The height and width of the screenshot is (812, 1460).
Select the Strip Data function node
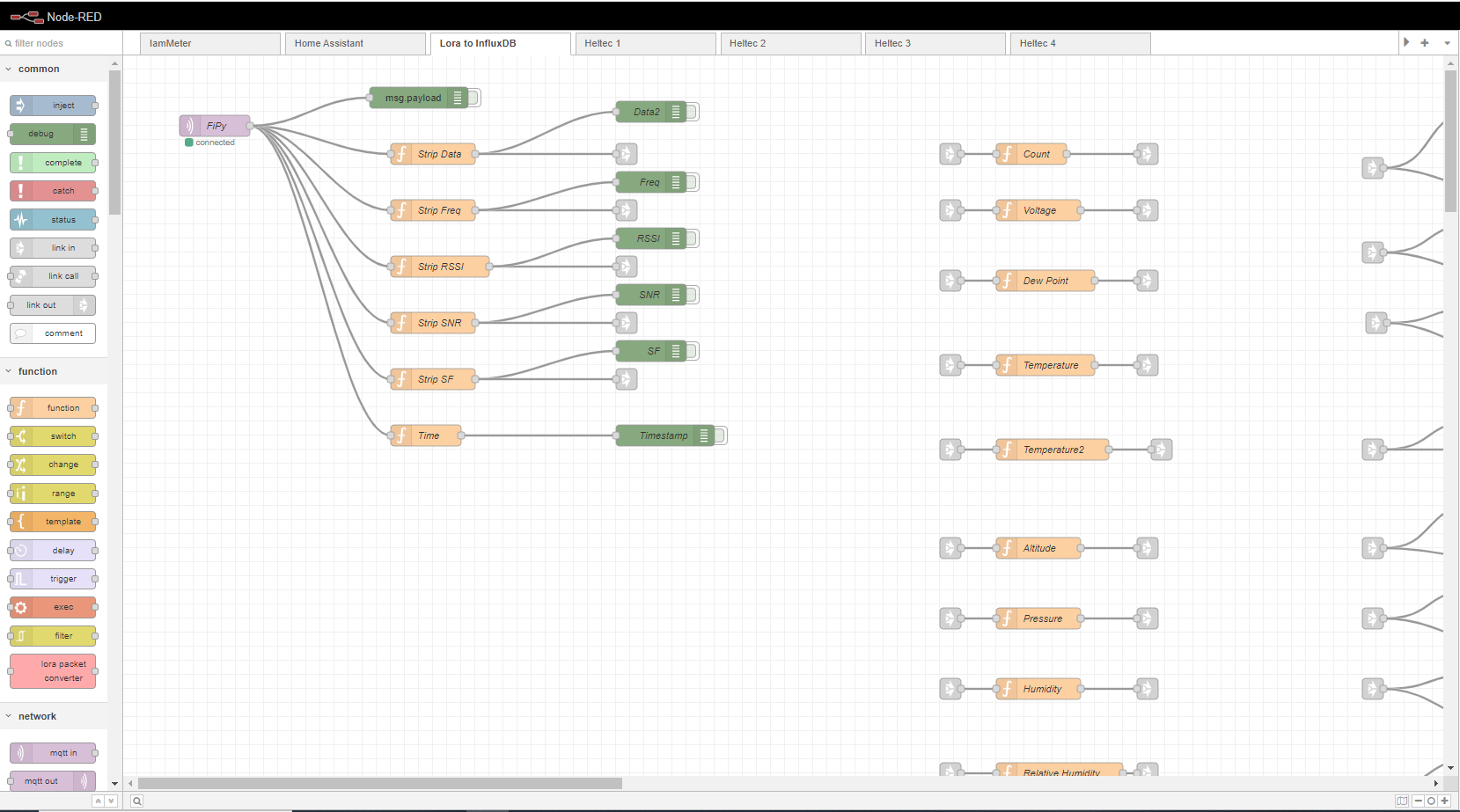[x=433, y=154]
